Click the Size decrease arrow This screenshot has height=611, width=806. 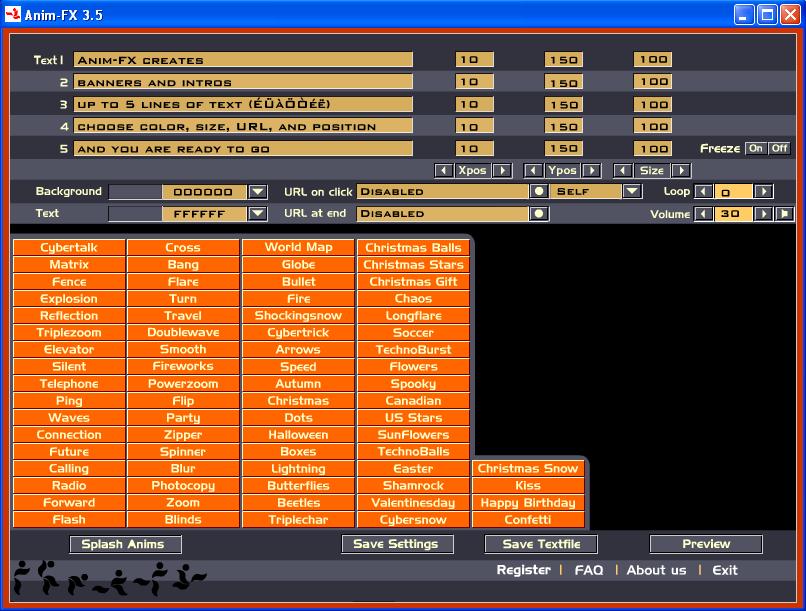(x=622, y=171)
